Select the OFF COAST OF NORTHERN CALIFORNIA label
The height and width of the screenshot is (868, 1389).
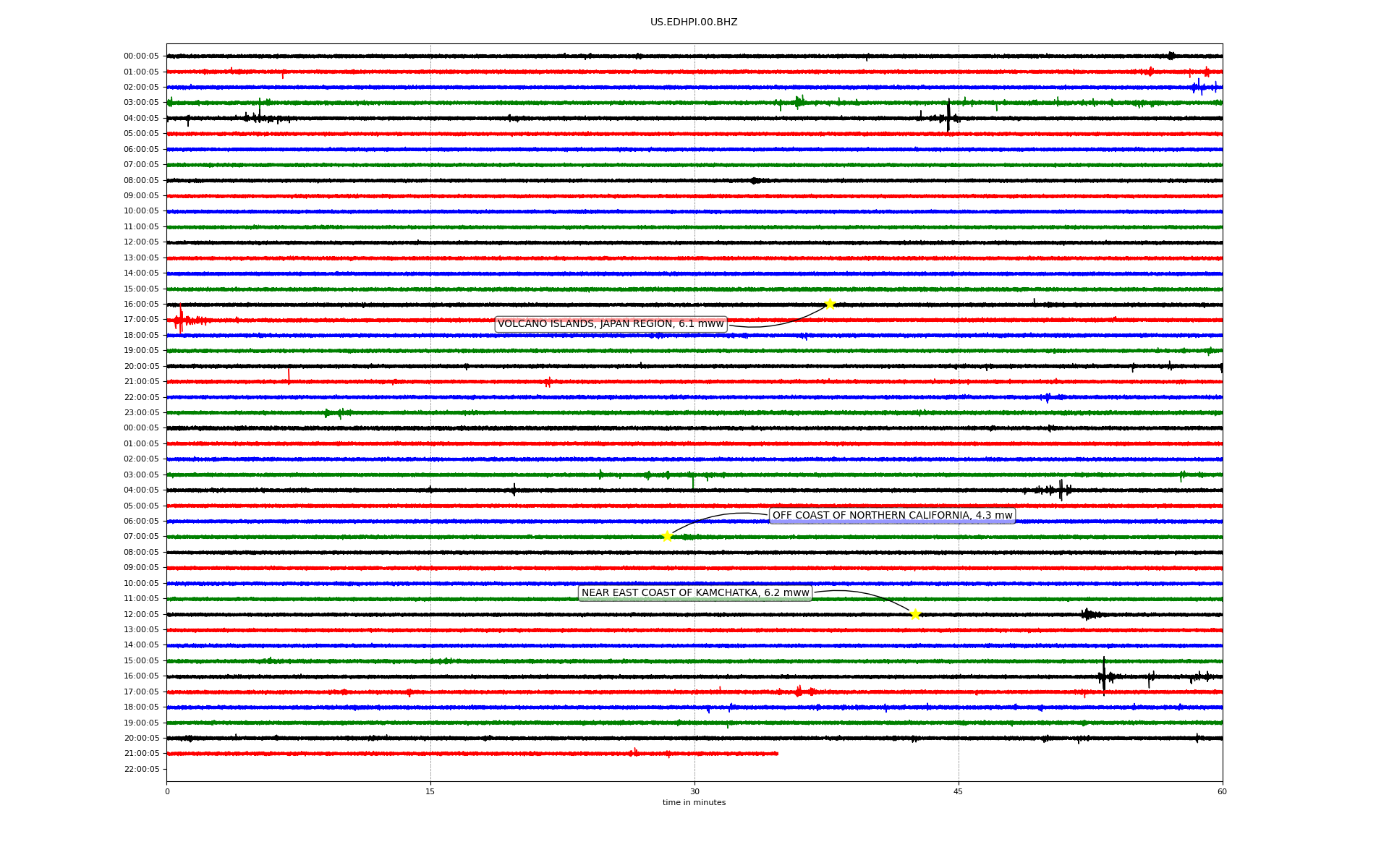coord(892,516)
